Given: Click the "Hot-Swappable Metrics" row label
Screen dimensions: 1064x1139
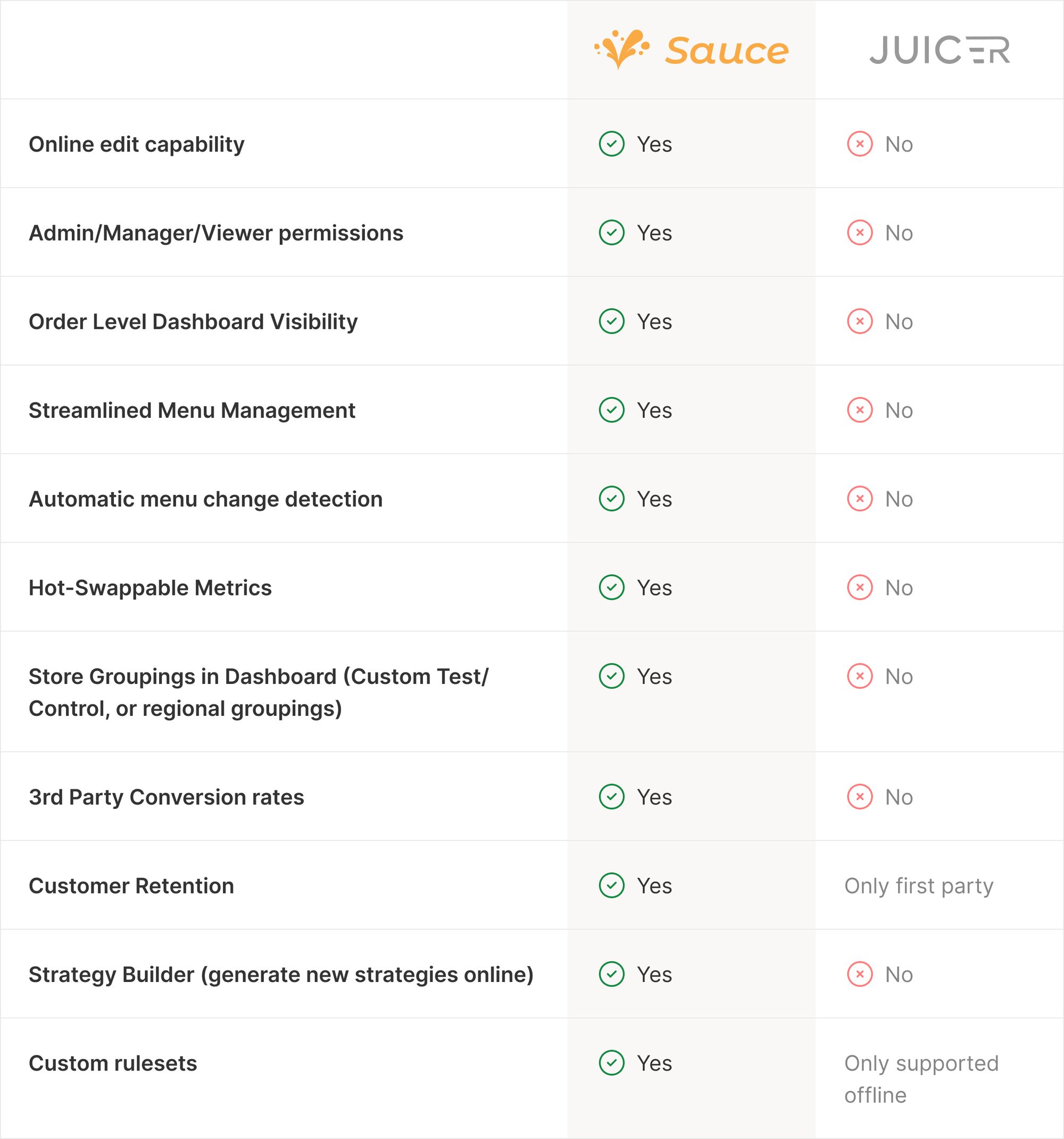Looking at the screenshot, I should (150, 588).
